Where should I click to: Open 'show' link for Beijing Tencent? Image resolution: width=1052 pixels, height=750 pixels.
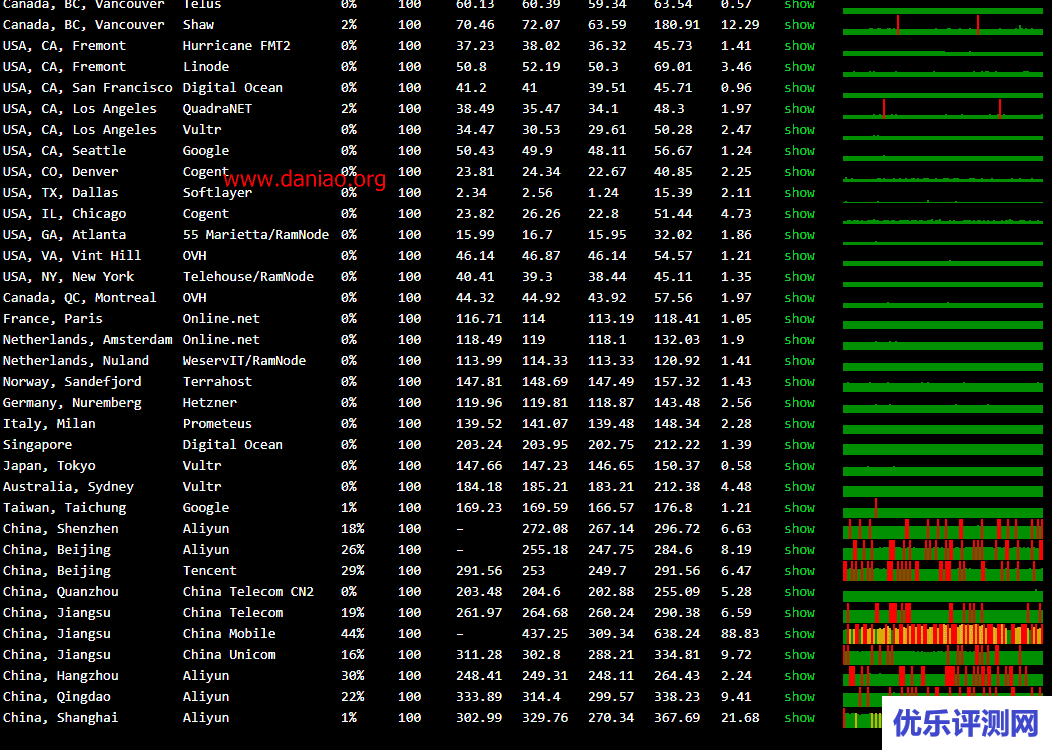coord(800,571)
